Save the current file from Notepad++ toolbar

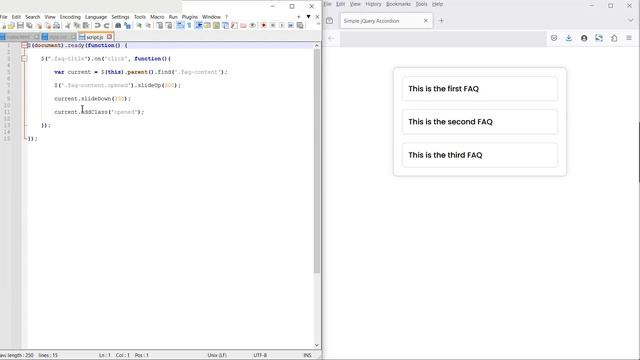[x=20, y=25]
